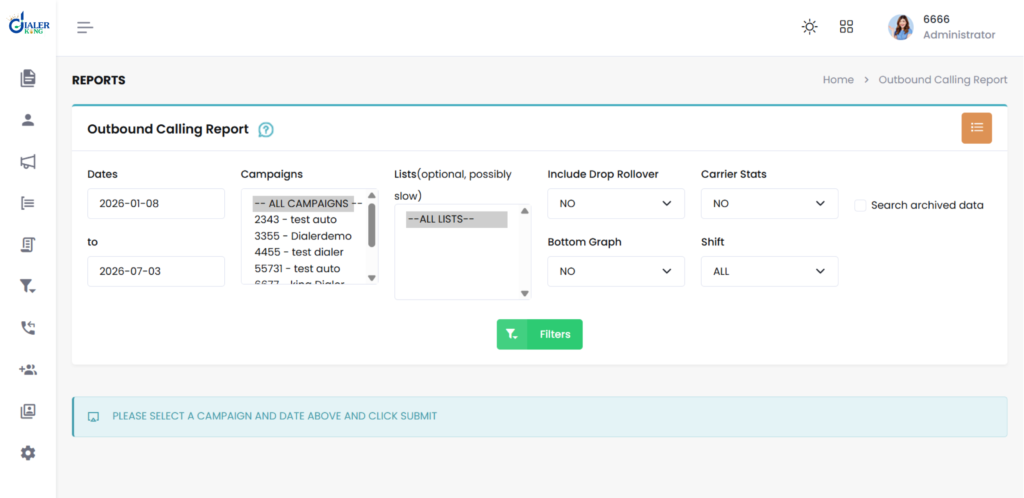Image resolution: width=1024 pixels, height=498 pixels.
Task: Switch theme with the sun icon
Action: coord(810,27)
